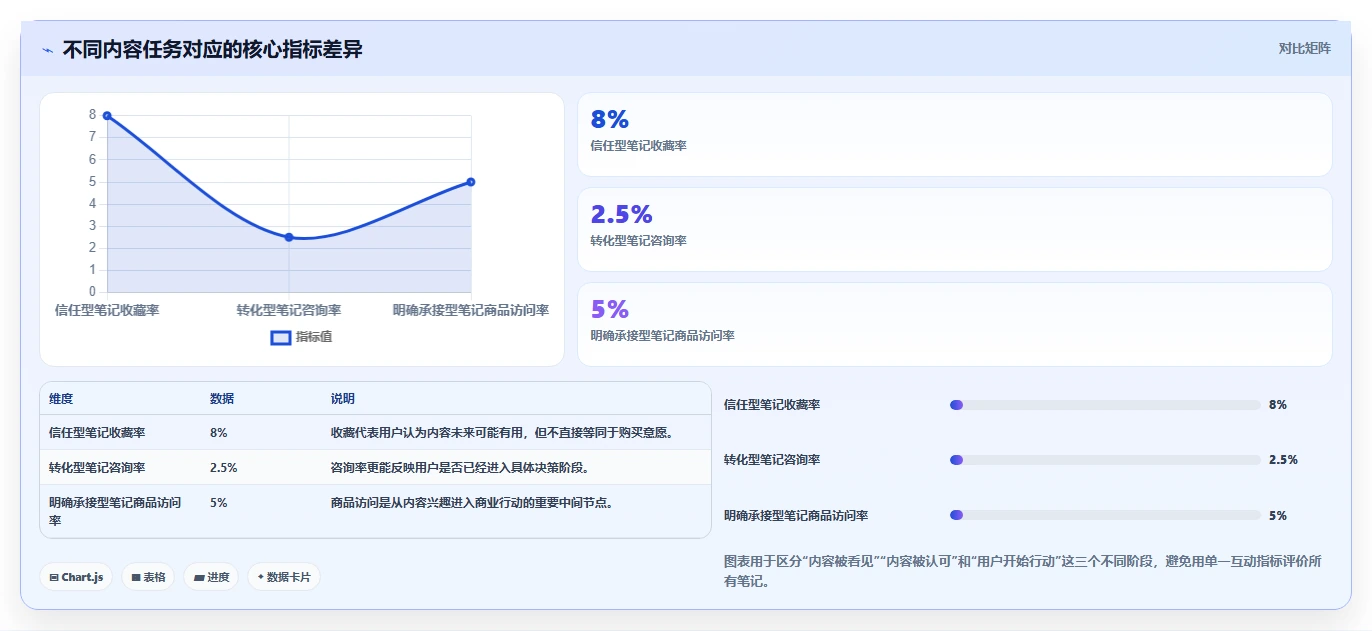The image size is (1372, 631).
Task: Click the large 8% value in the top card
Action: coord(610,120)
